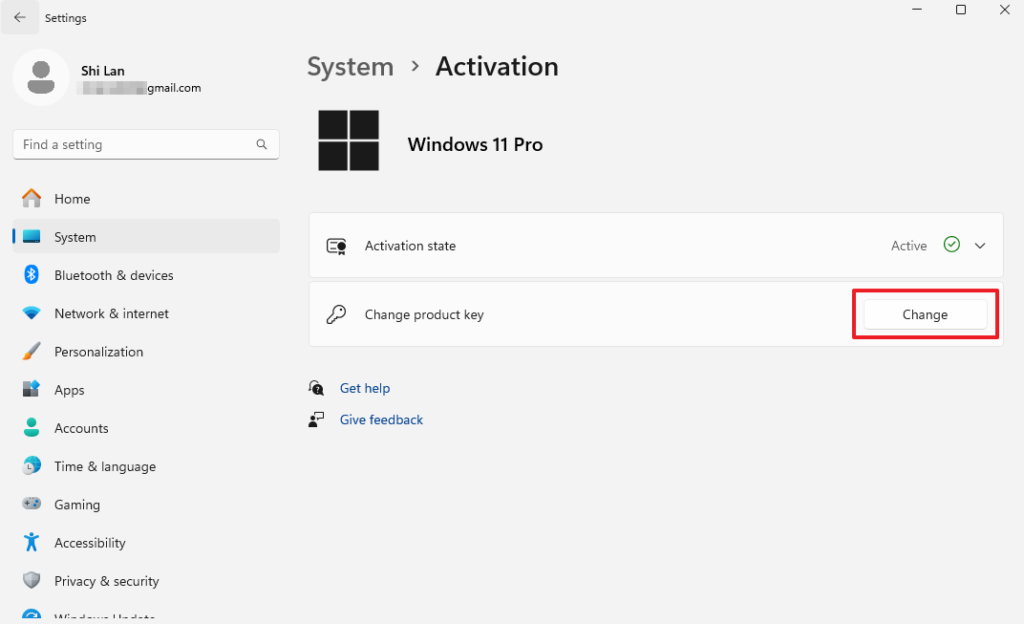Open the search magnifier in Find a setting

[261, 144]
